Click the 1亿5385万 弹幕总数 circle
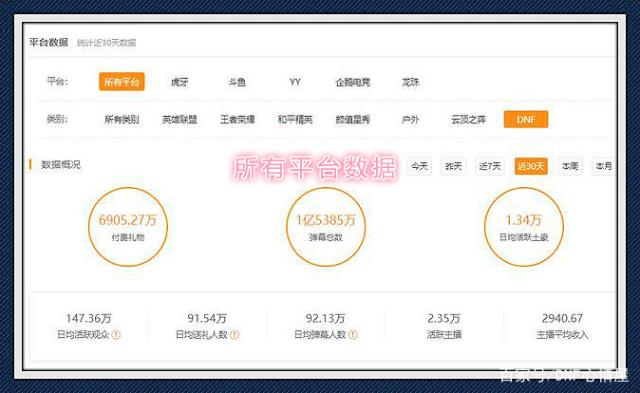 [x=326, y=227]
